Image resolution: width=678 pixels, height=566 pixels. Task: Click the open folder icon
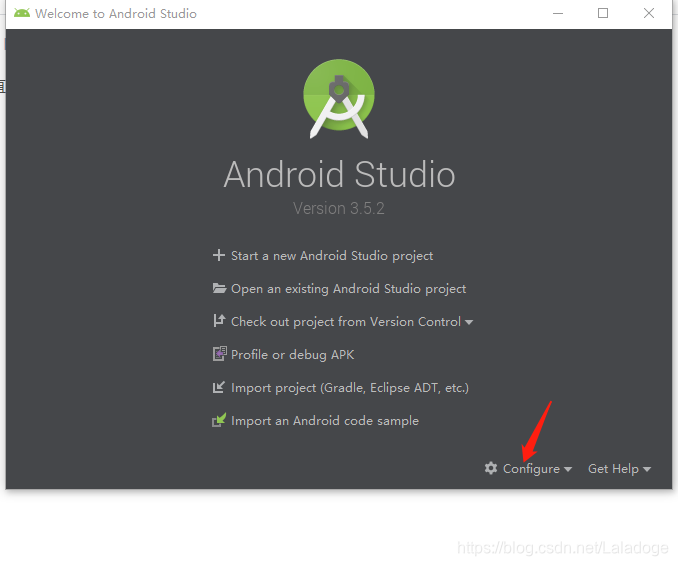point(219,288)
